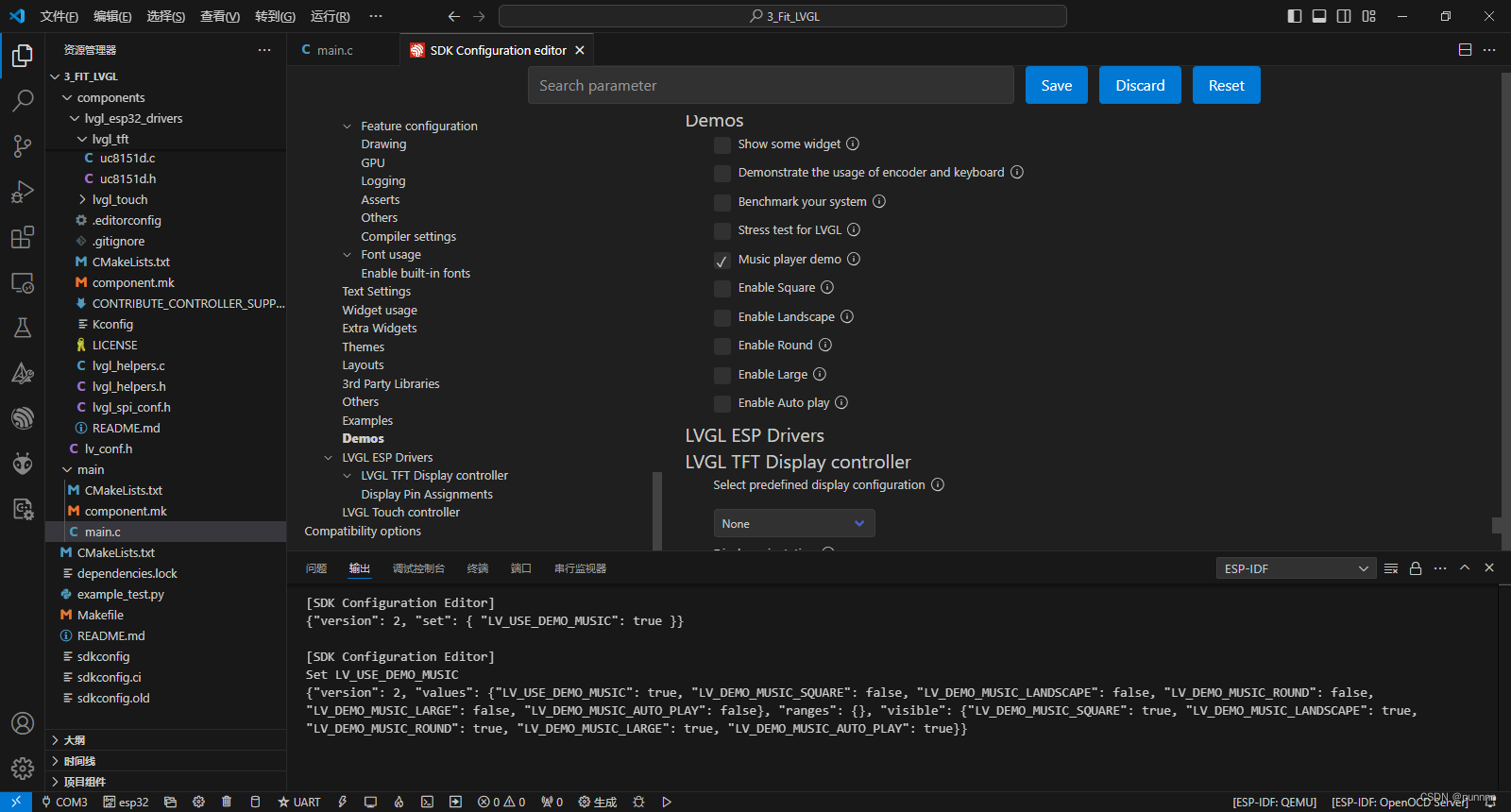The width and height of the screenshot is (1511, 812).
Task: Expand the 时间线 timeline section
Action: click(165, 761)
